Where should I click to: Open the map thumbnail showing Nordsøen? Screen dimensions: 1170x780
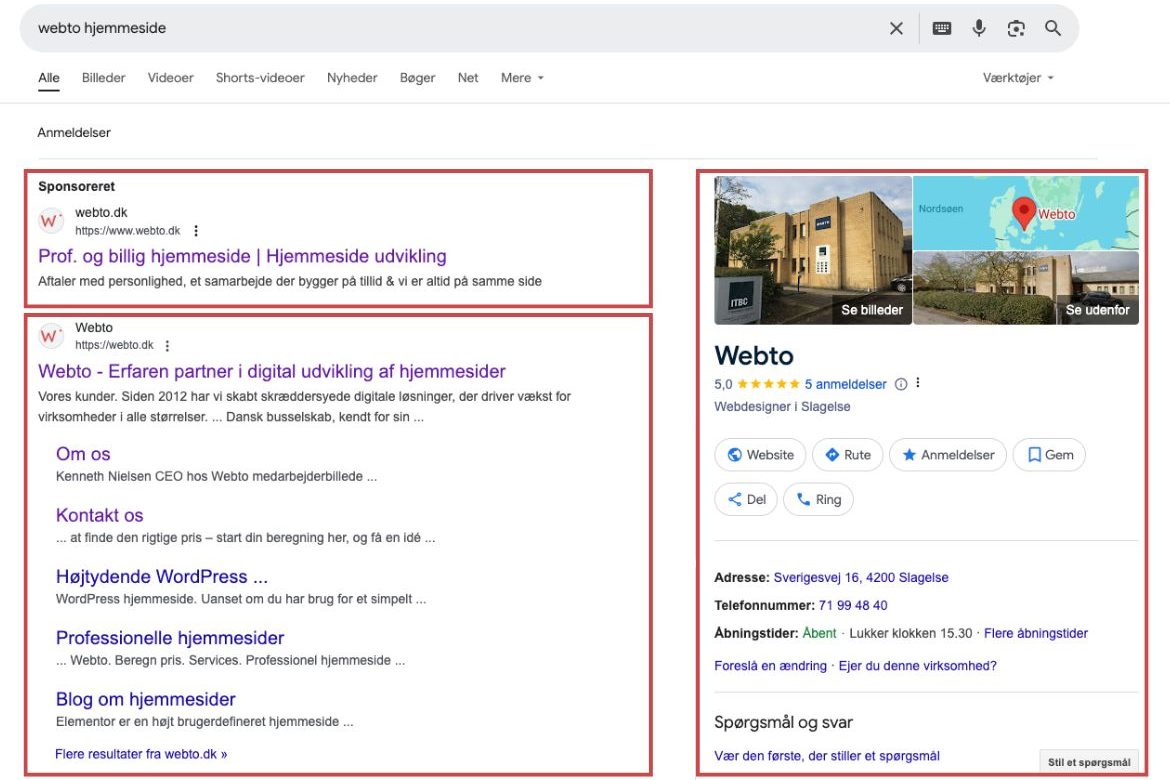point(1026,213)
